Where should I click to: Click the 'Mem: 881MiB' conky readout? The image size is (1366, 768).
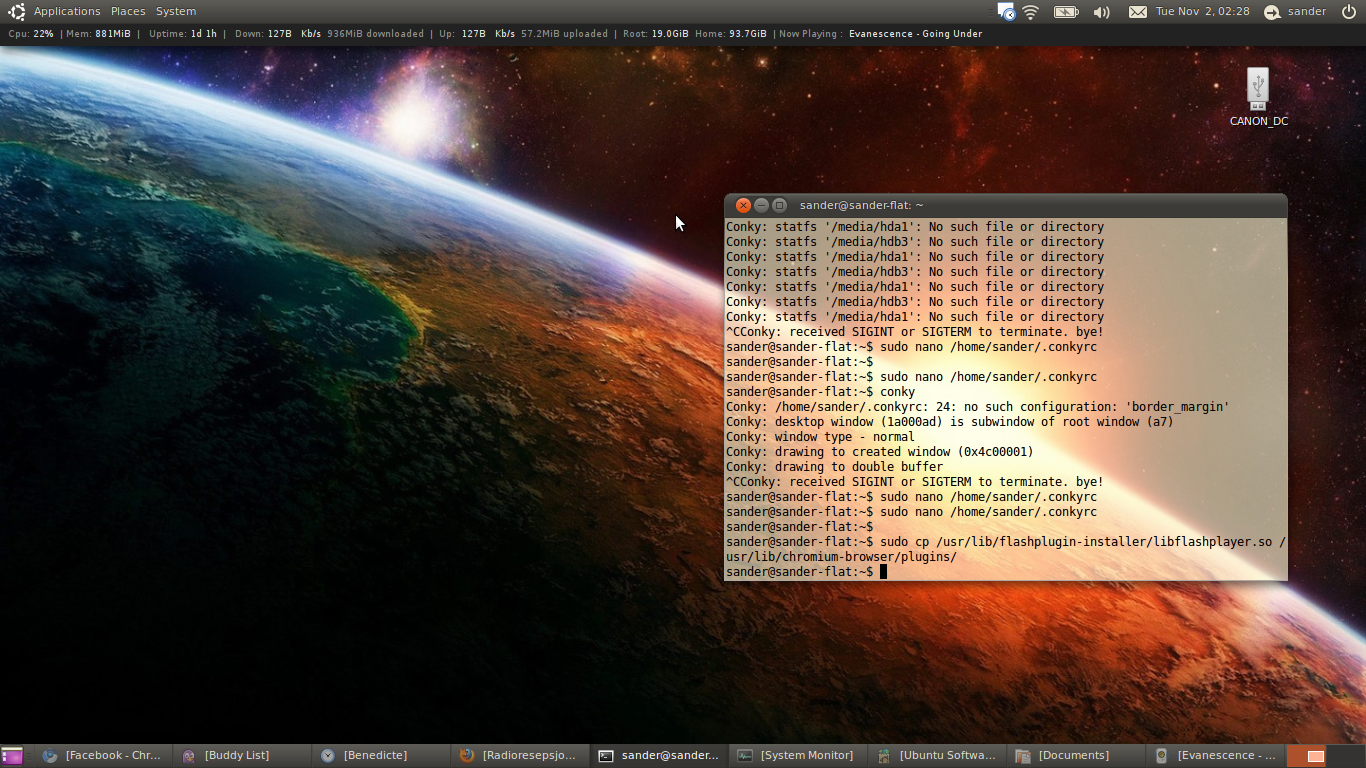tap(98, 34)
